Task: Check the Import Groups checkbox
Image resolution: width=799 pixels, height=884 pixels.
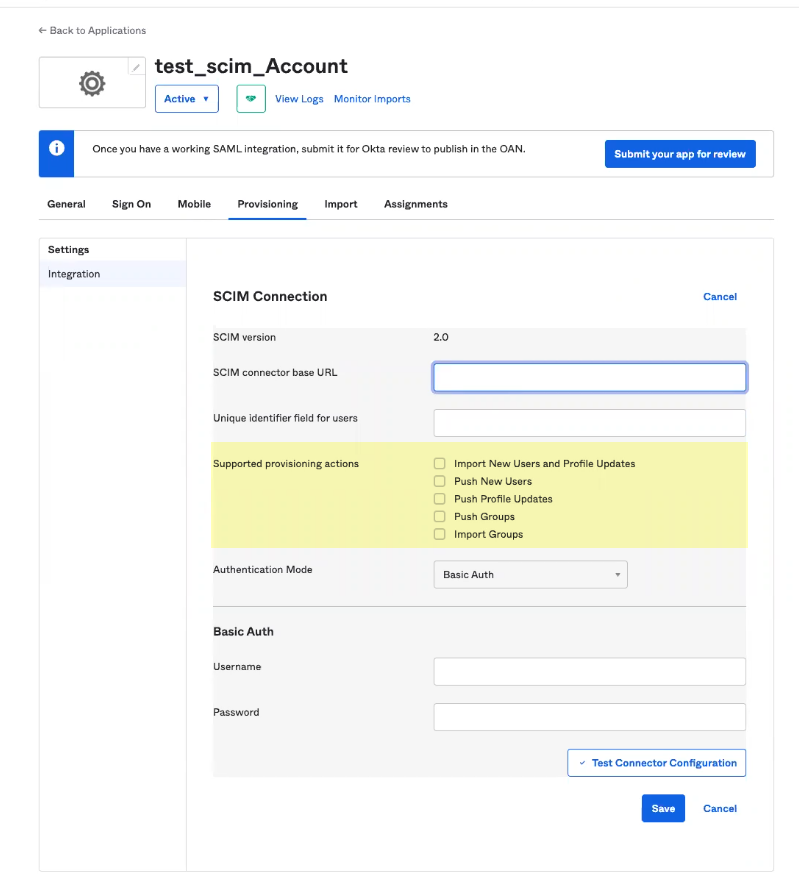Action: [440, 535]
